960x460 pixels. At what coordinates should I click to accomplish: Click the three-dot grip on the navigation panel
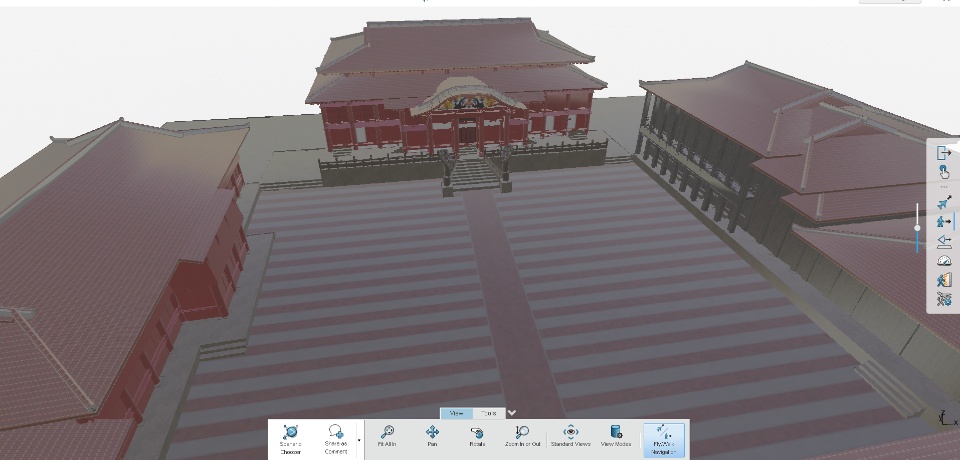pyautogui.click(x=944, y=187)
